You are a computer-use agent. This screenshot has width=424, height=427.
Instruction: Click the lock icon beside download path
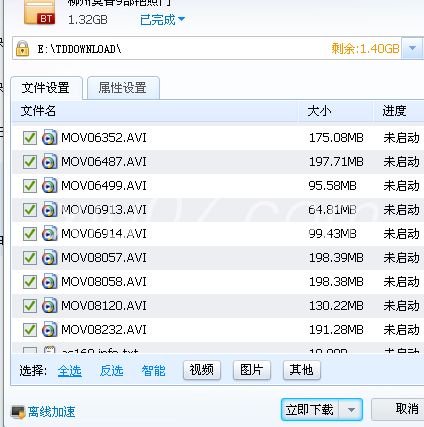pos(22,48)
